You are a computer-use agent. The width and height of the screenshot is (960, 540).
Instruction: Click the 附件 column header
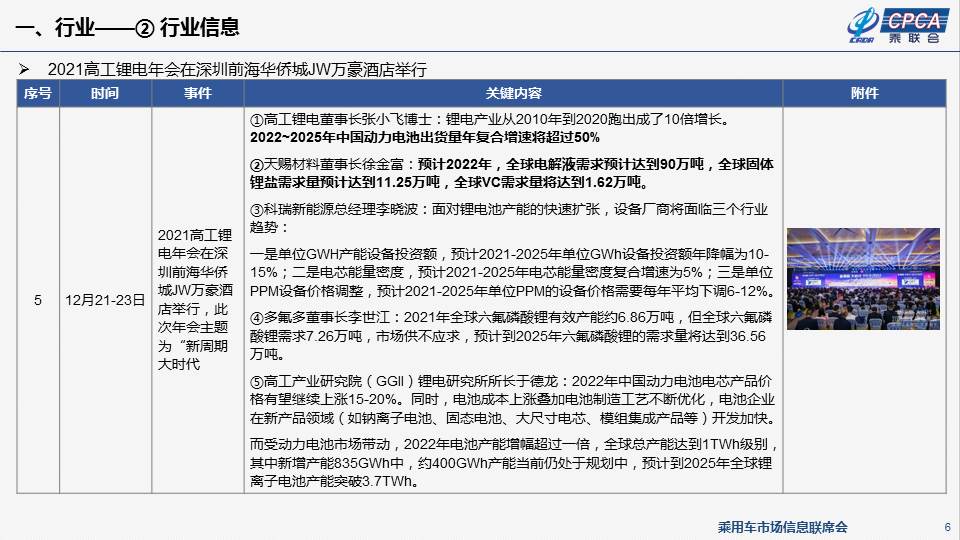[864, 93]
